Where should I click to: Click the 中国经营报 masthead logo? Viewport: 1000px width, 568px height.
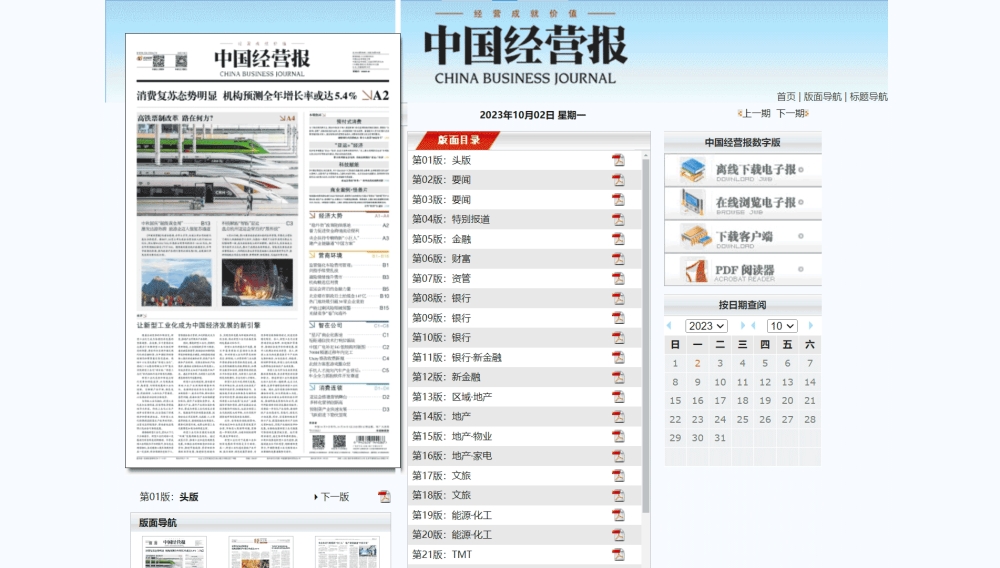pyautogui.click(x=525, y=46)
